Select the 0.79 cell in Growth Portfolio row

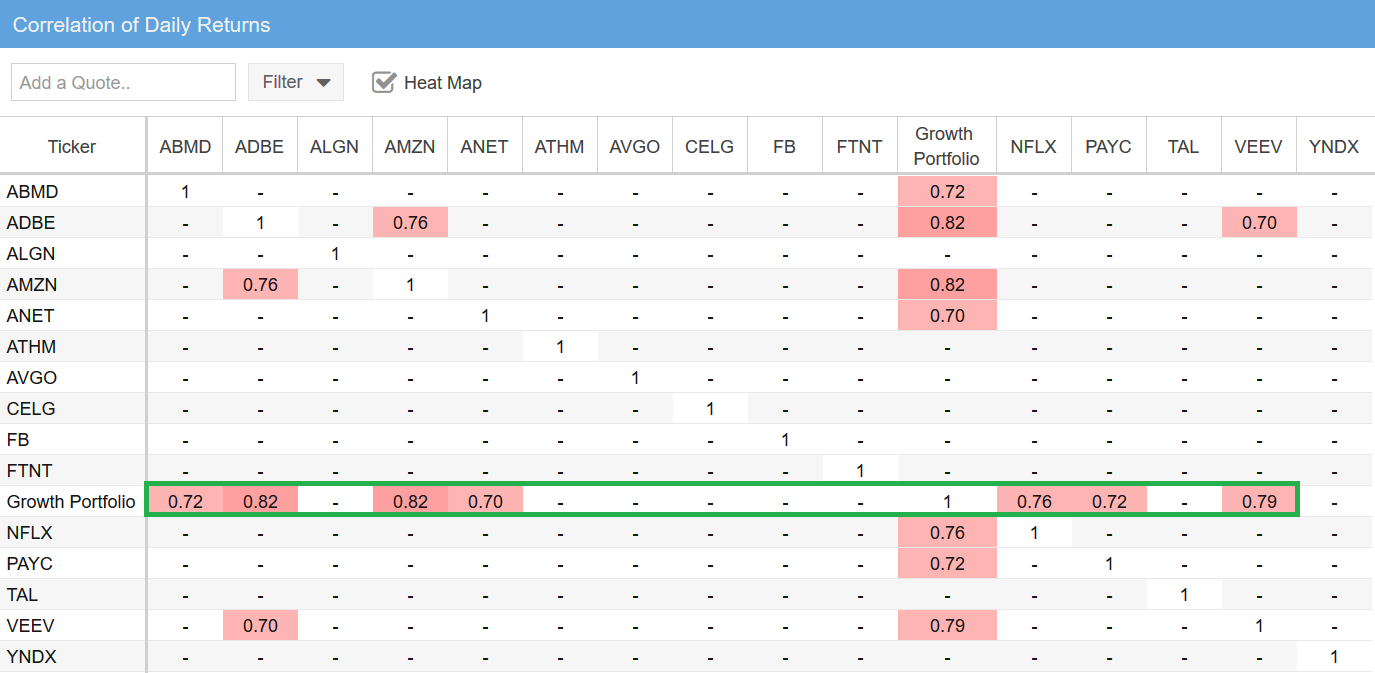[x=1259, y=502]
